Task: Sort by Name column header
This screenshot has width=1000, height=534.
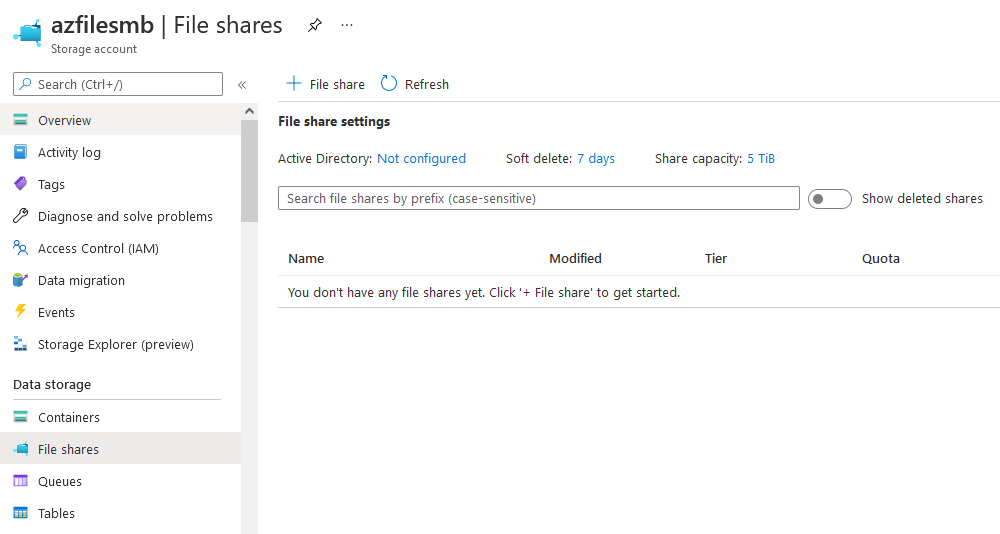Action: tap(306, 258)
